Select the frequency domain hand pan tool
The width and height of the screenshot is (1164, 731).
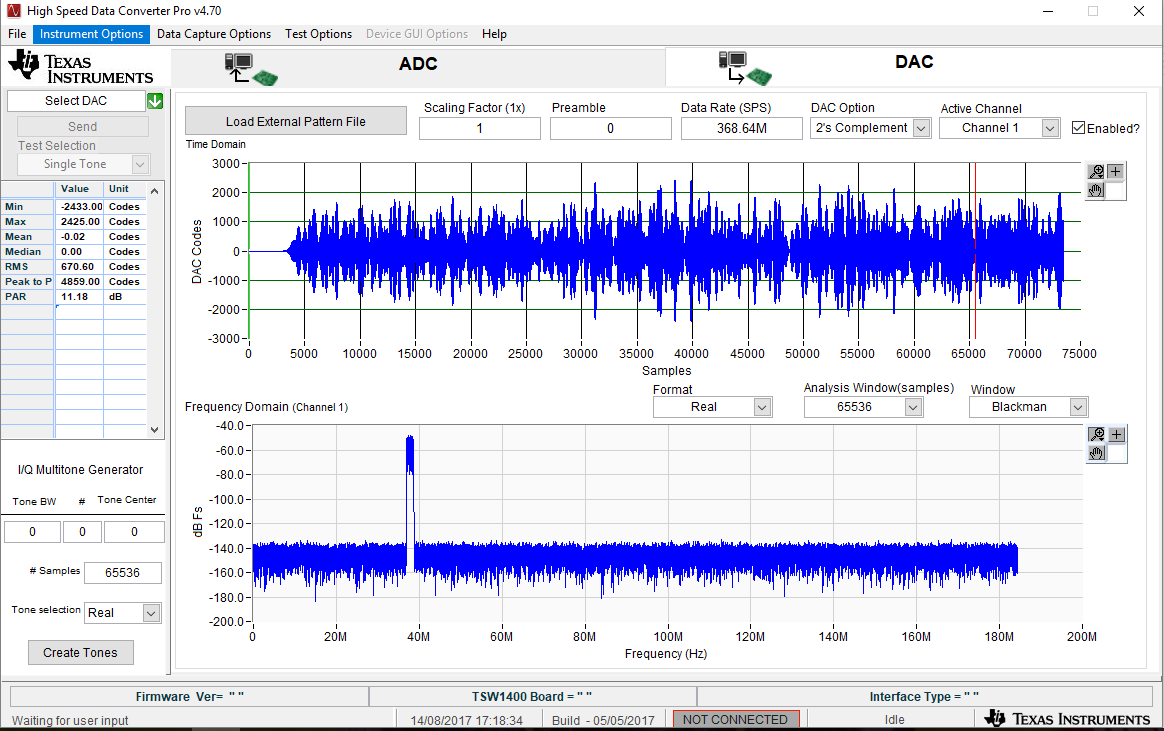[1097, 453]
